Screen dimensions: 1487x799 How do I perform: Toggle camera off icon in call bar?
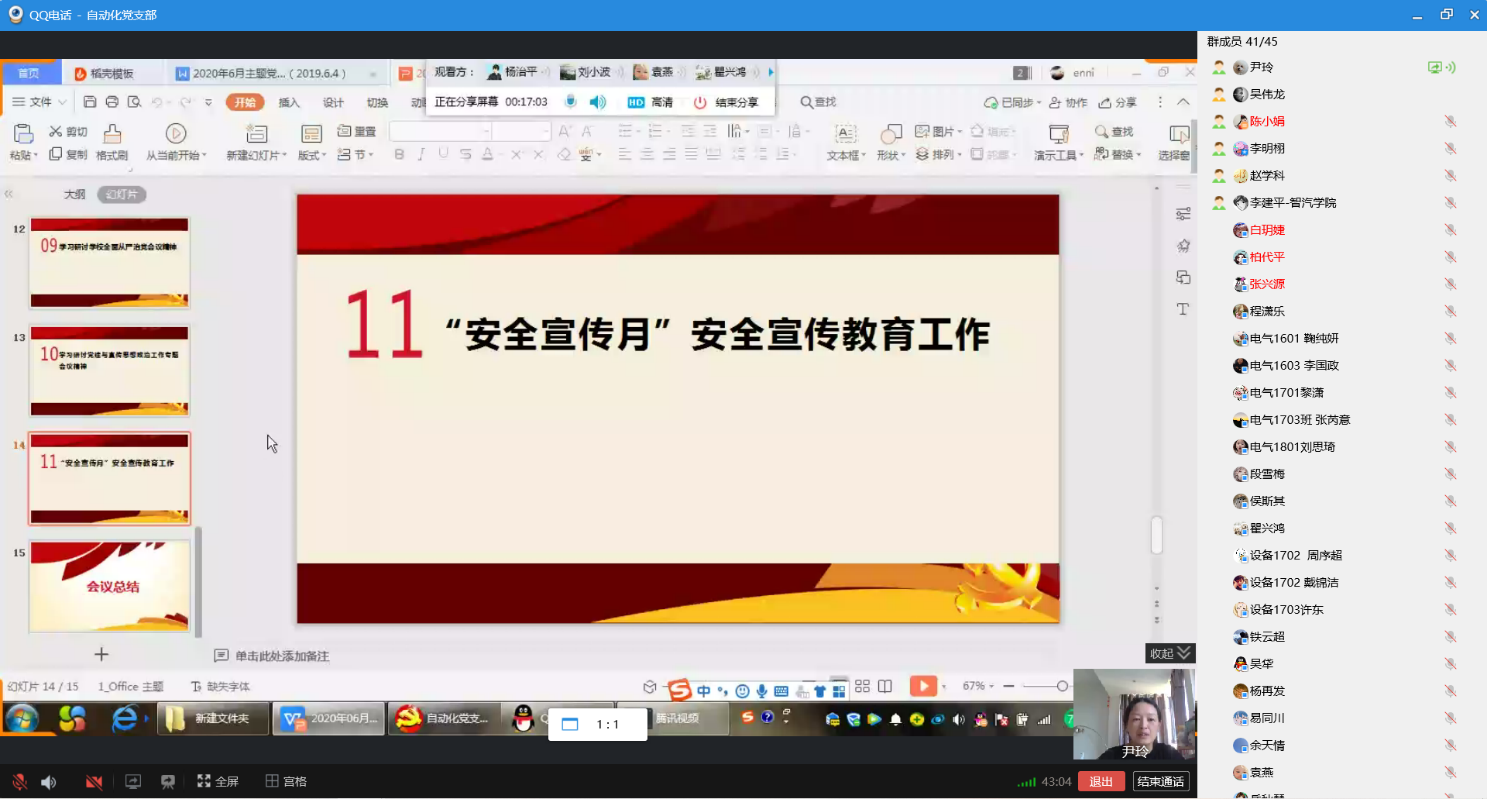(94, 782)
